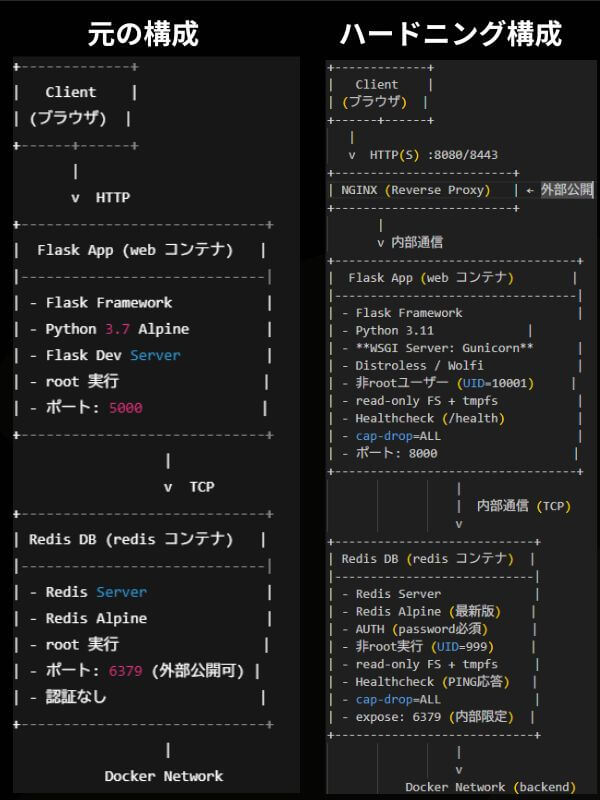The image size is (600, 800).
Task: Click "内部通信" label just below NGINX
Action: point(417,242)
